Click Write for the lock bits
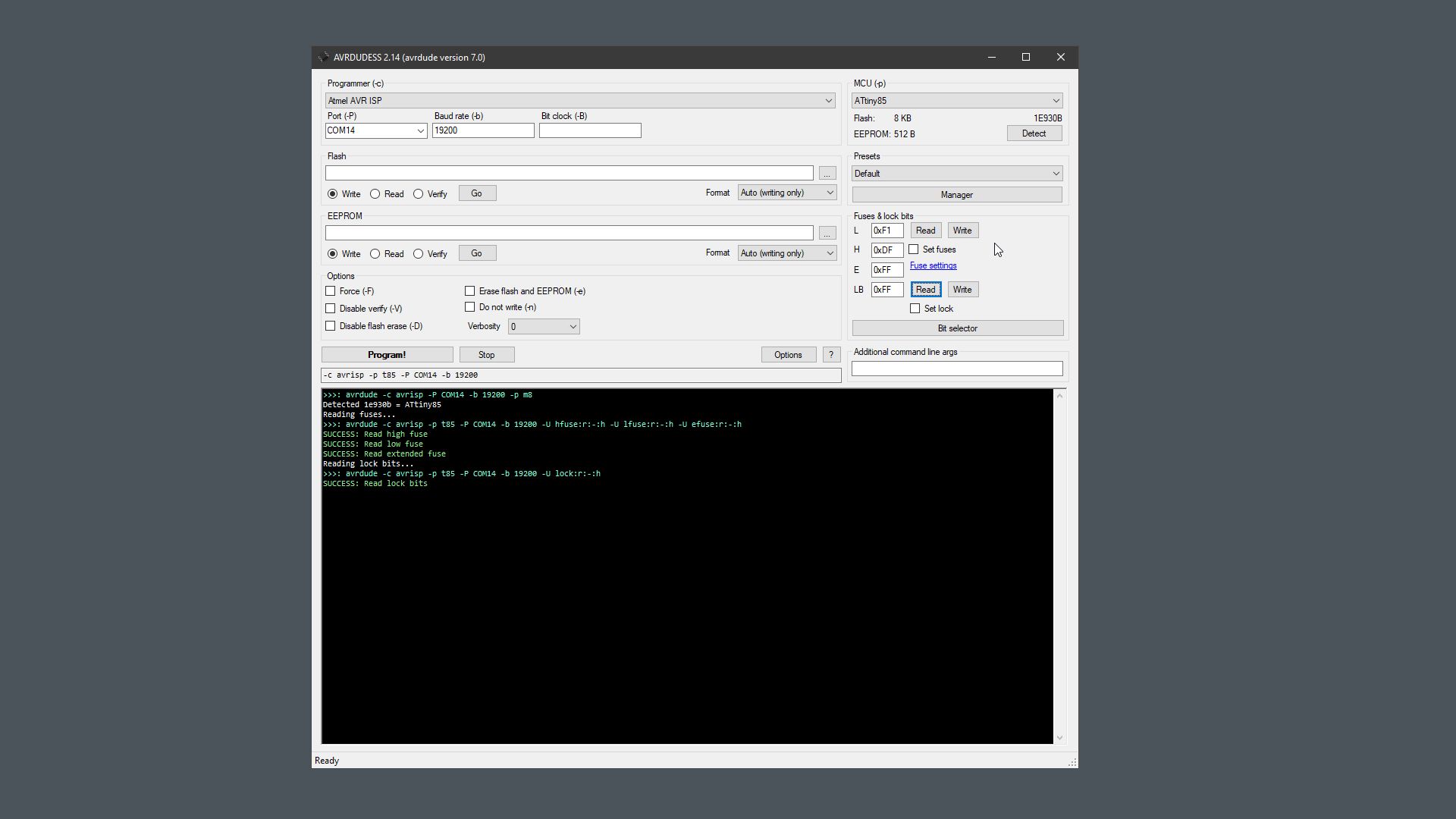 962,289
